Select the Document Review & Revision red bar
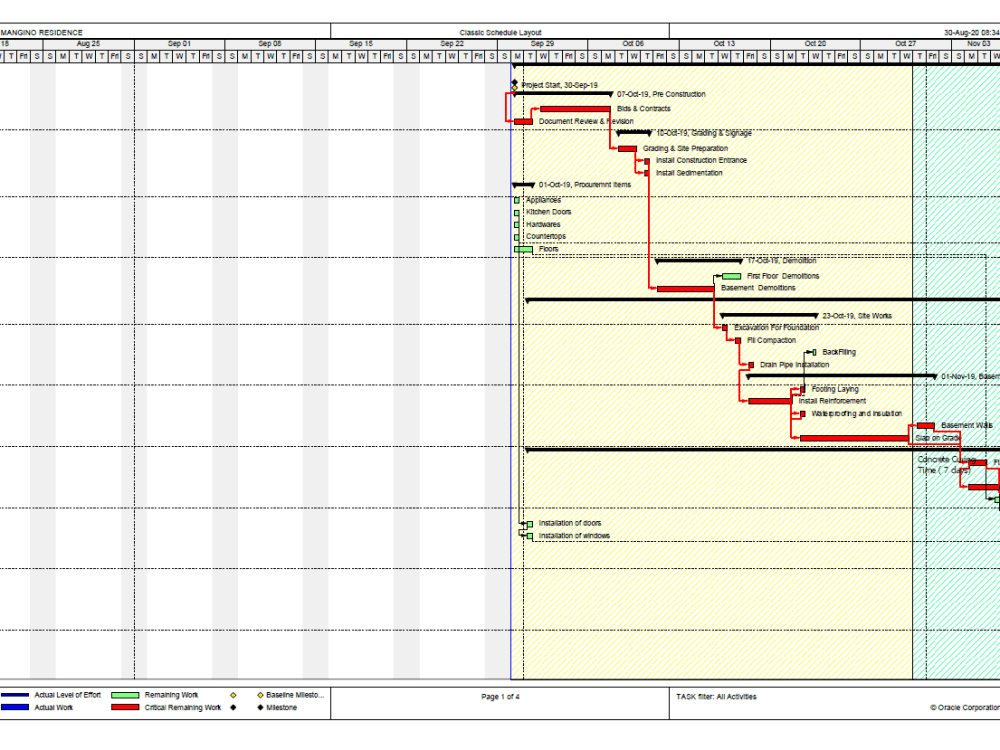Screen dimensions: 1000x750 coord(524,121)
